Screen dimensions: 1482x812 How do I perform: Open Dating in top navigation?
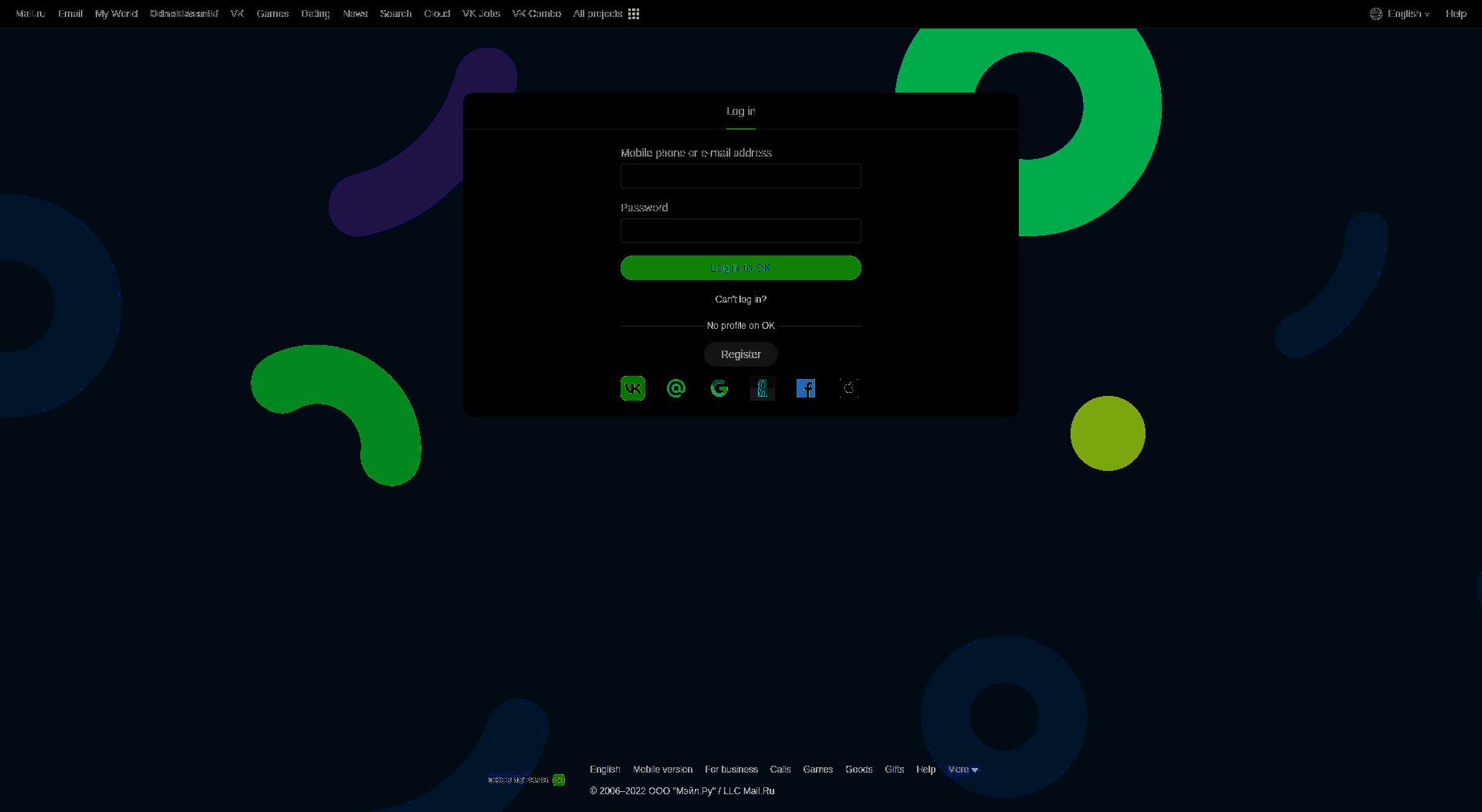tap(316, 14)
